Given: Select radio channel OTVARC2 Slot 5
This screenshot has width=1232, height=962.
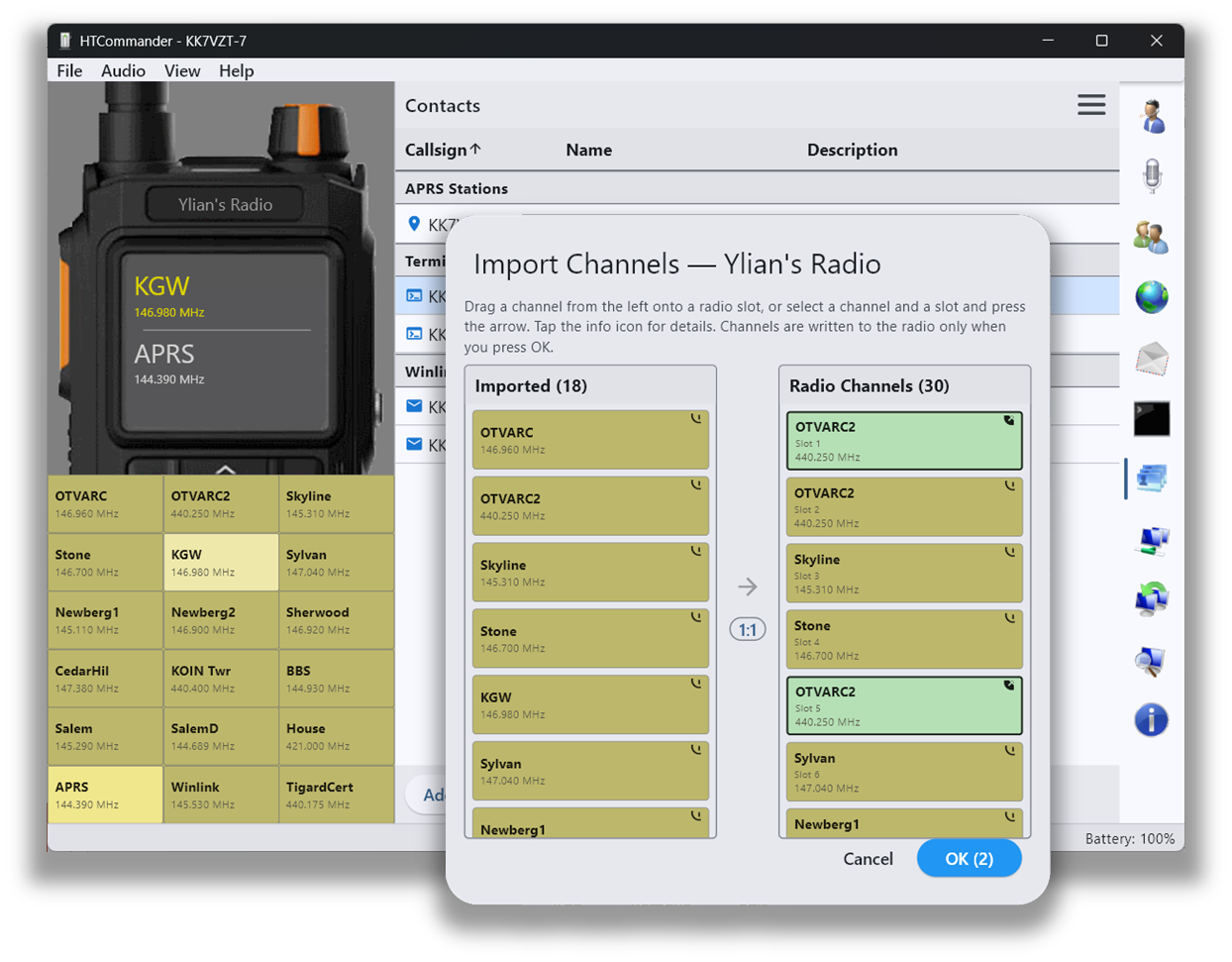Looking at the screenshot, I should pyautogui.click(x=904, y=705).
